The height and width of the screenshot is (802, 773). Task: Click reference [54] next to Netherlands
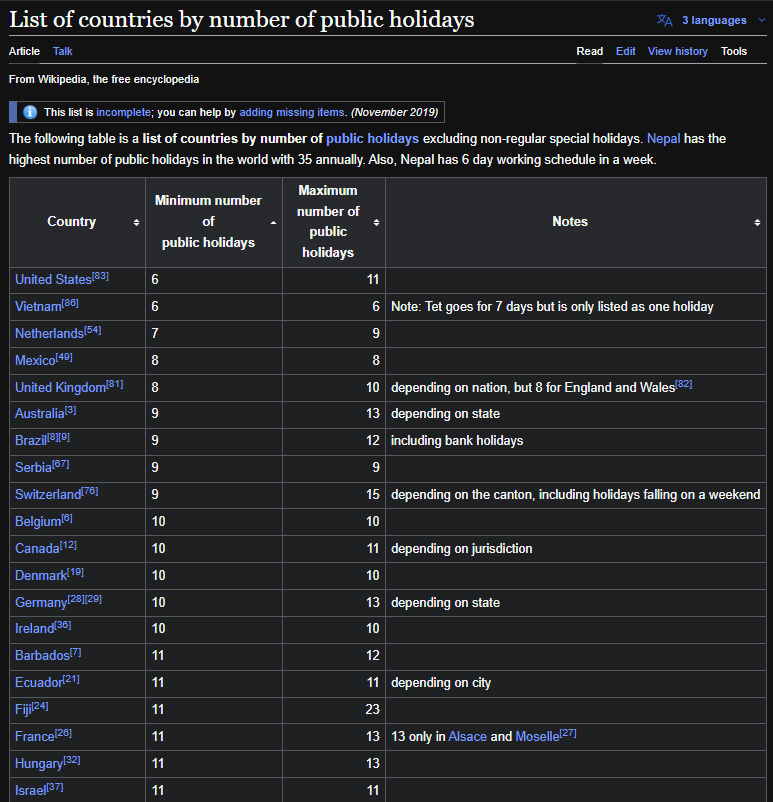point(93,330)
